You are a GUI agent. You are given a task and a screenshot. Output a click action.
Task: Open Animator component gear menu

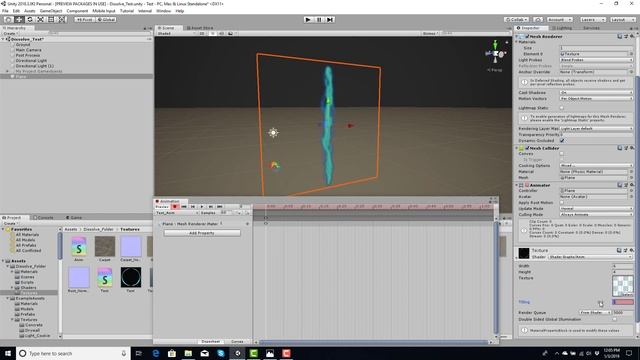tap(632, 185)
